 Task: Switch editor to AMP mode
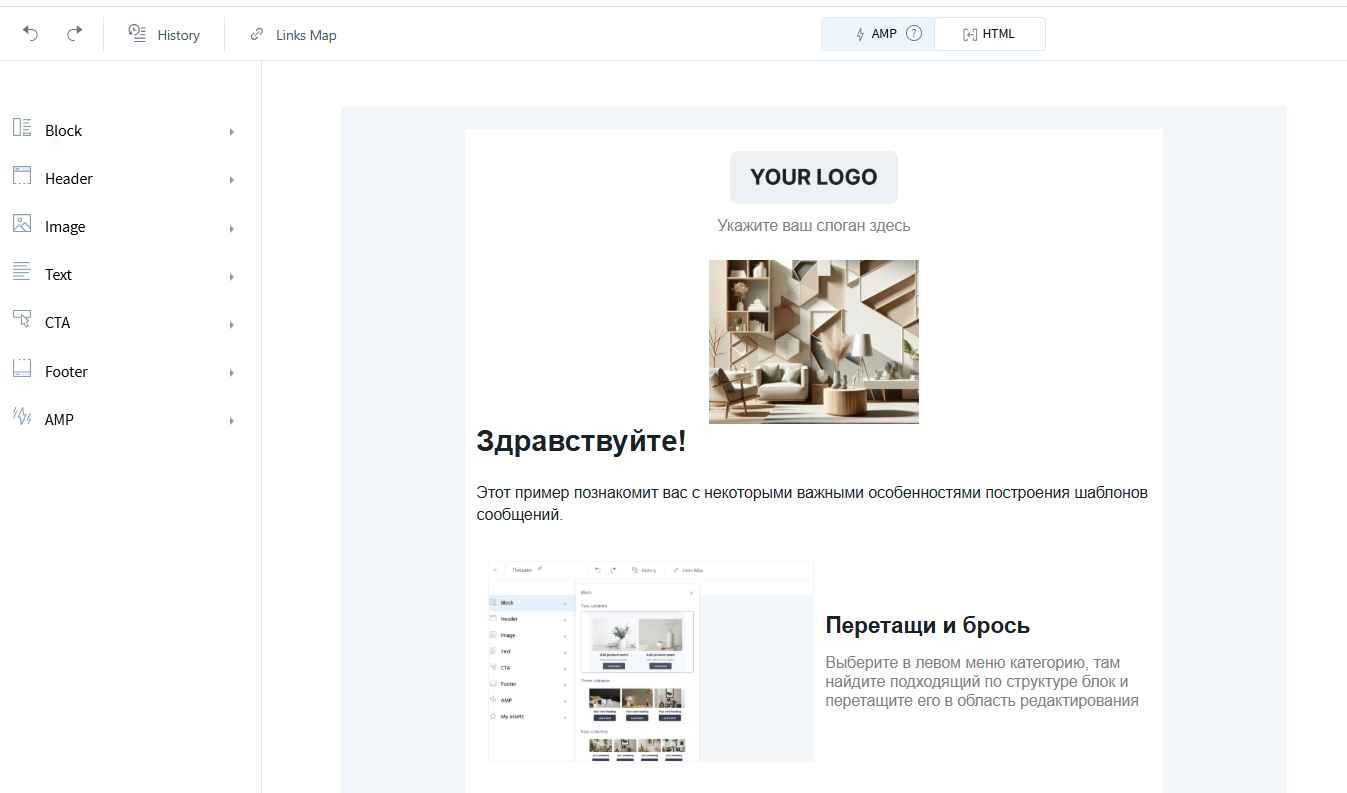(875, 34)
